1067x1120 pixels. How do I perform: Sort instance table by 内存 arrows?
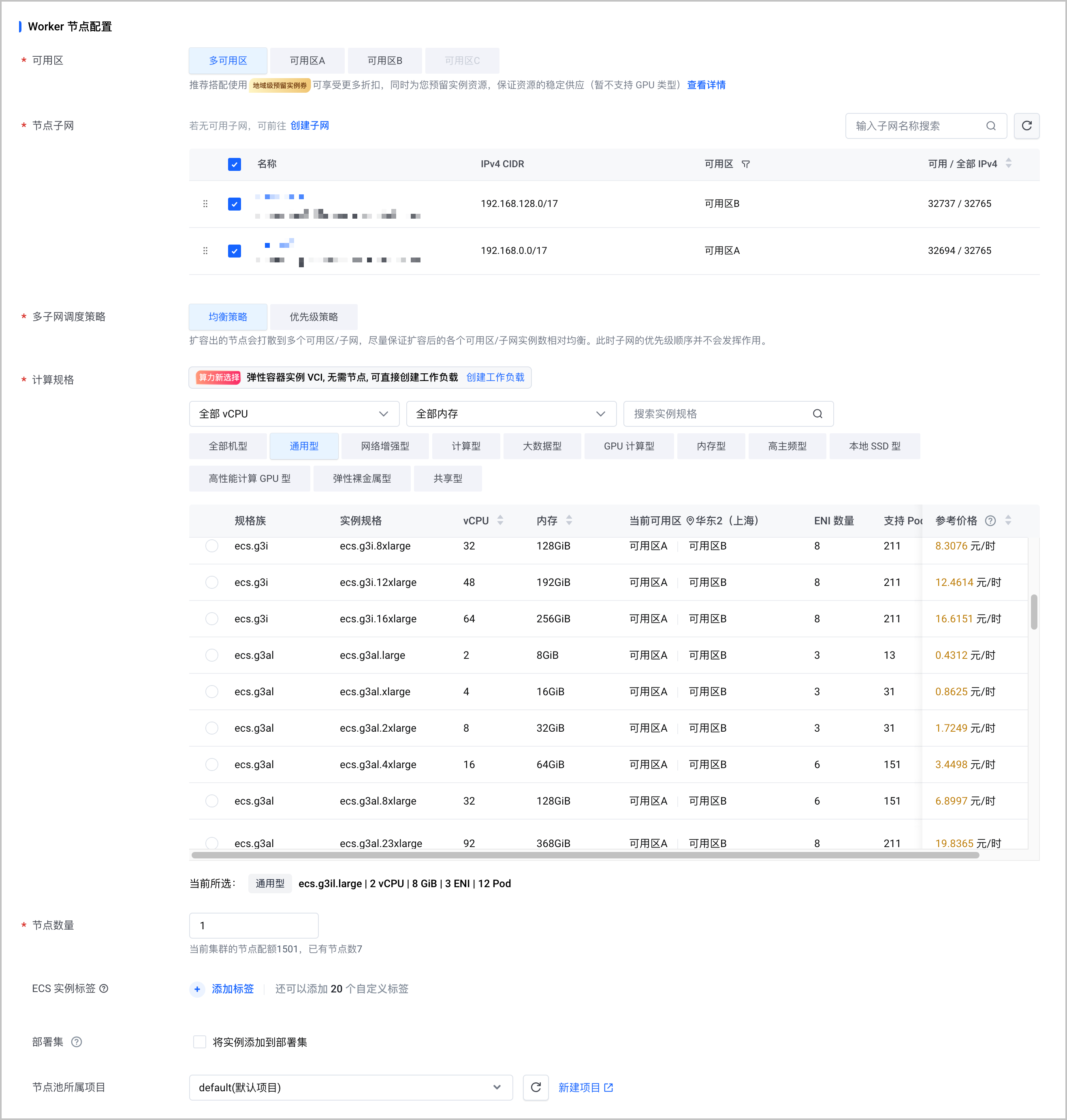click(569, 520)
